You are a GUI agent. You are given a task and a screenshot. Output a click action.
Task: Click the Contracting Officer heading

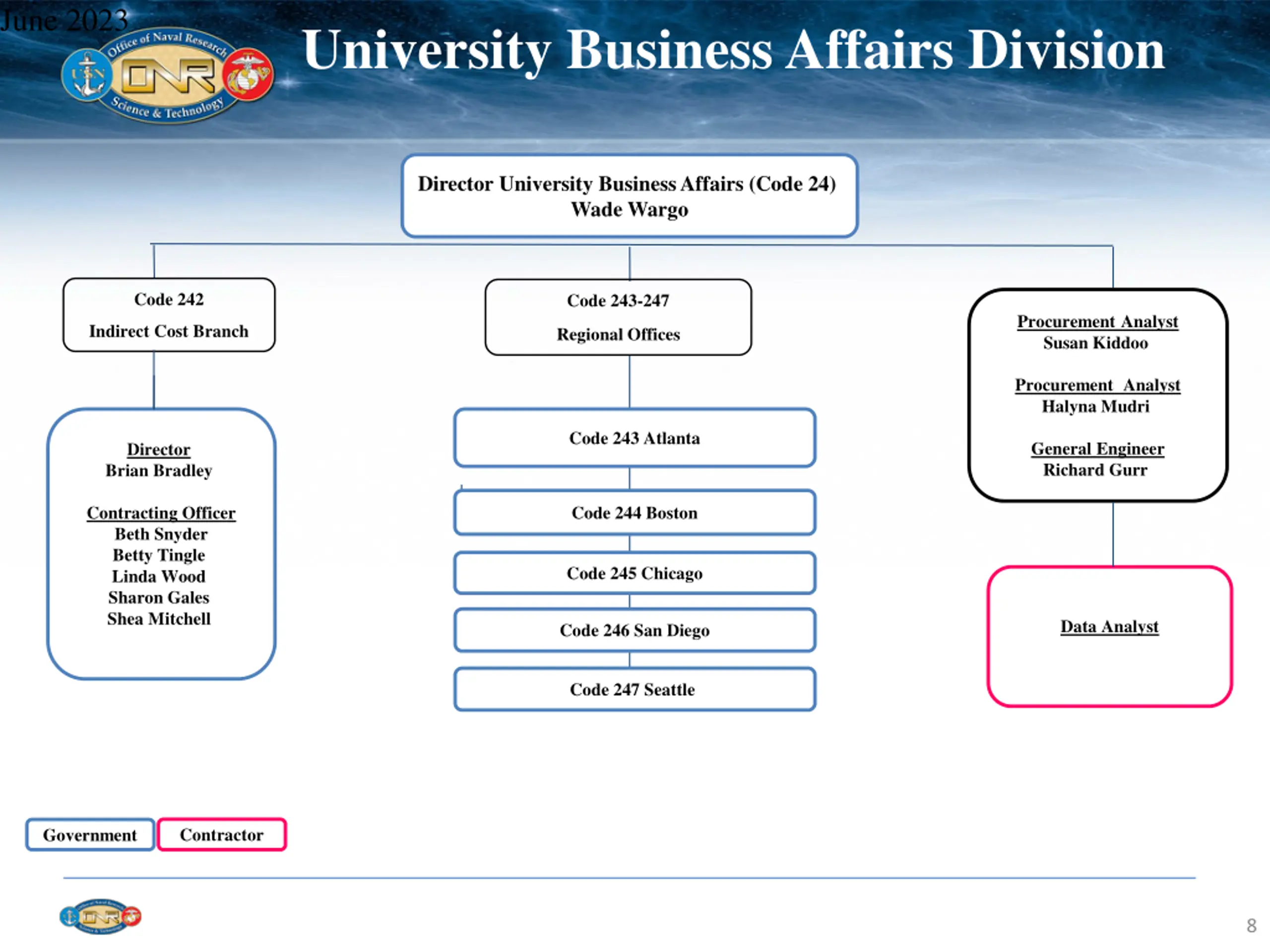(x=161, y=512)
